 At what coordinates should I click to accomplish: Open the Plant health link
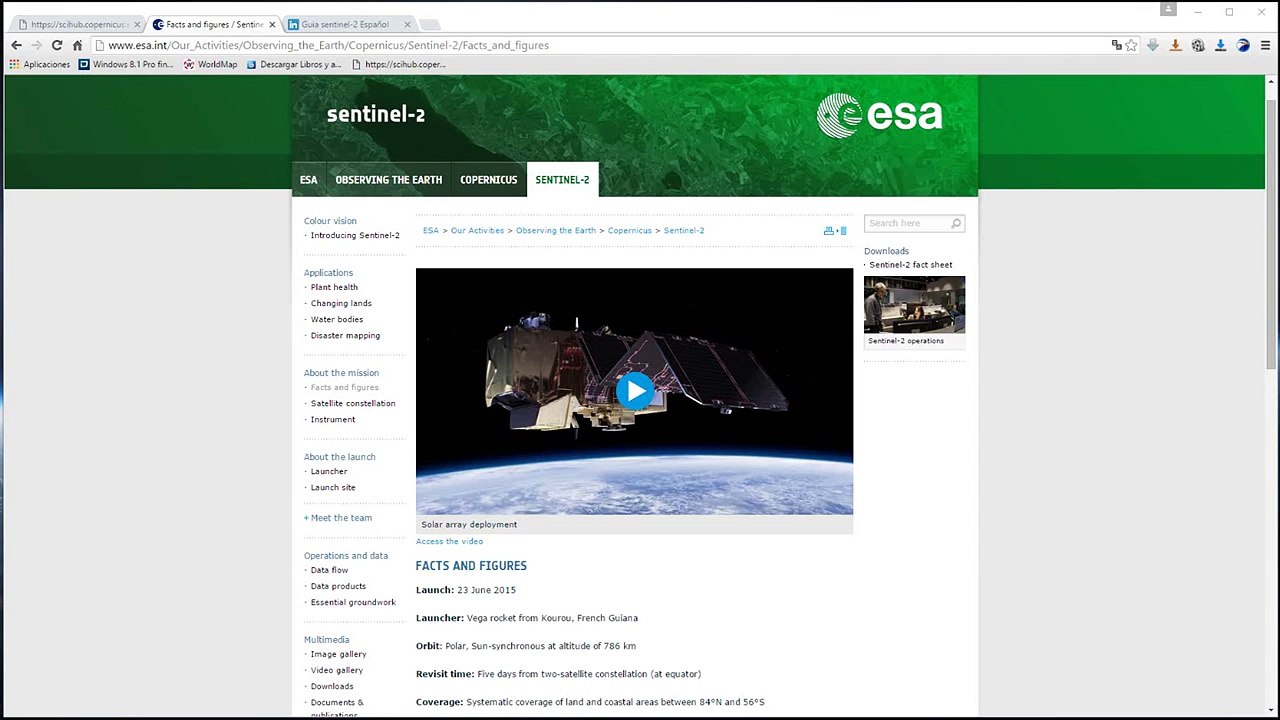(x=334, y=287)
